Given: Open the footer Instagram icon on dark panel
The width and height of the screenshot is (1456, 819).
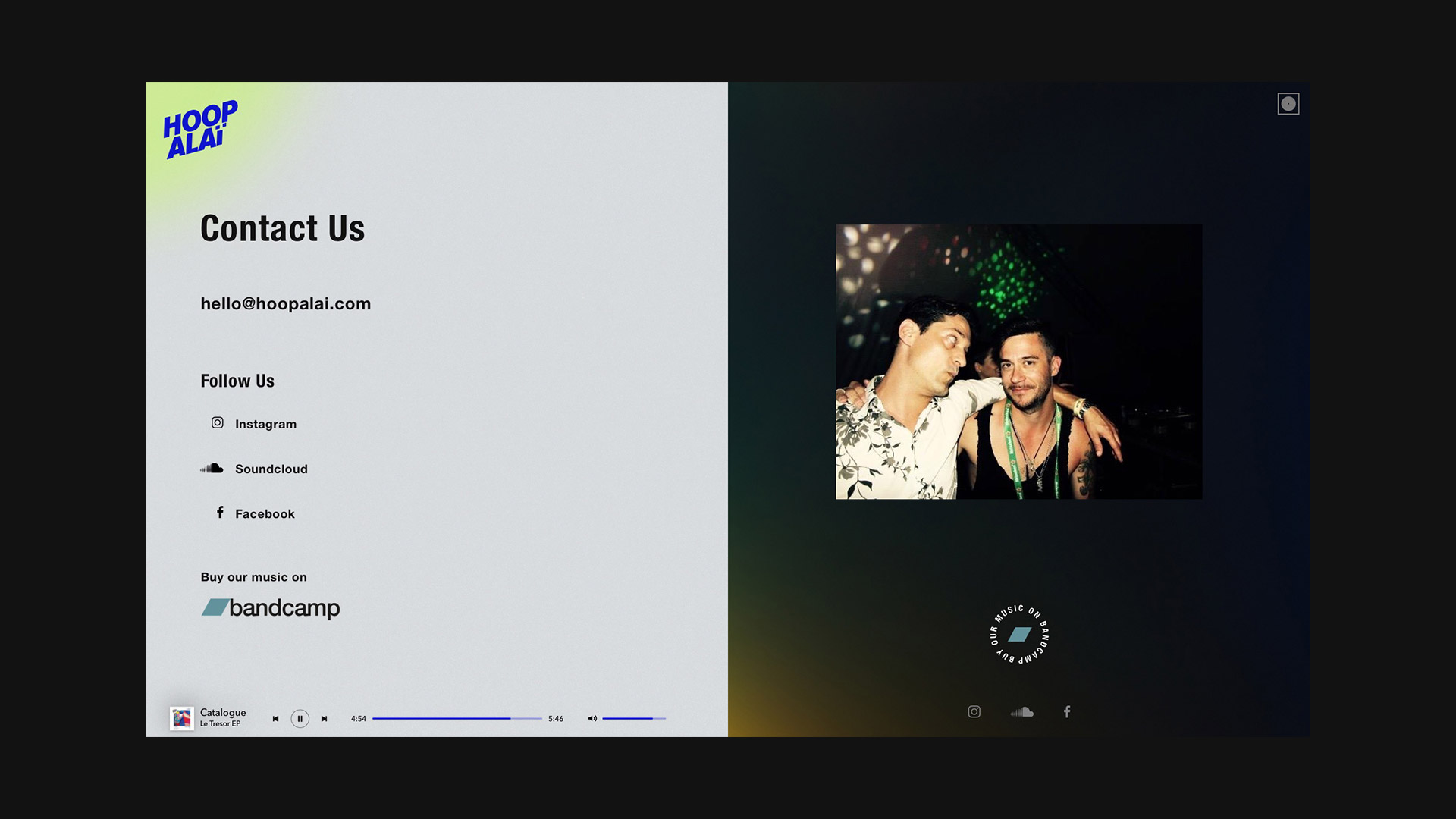Looking at the screenshot, I should (x=974, y=711).
